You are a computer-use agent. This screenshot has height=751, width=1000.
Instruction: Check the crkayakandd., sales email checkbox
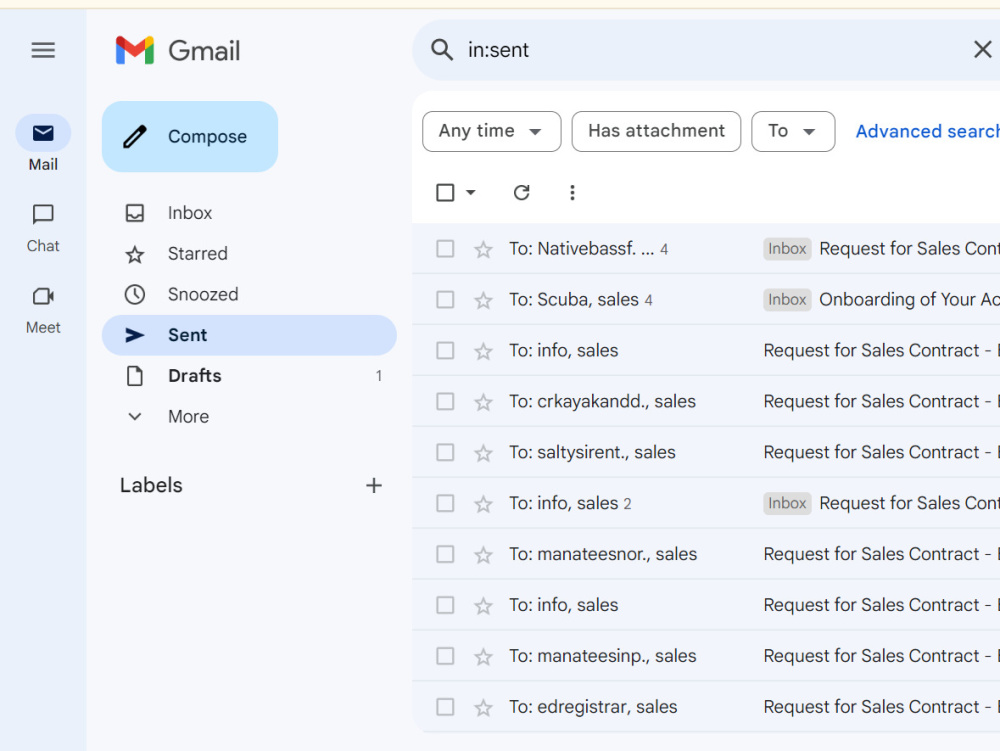pos(445,402)
